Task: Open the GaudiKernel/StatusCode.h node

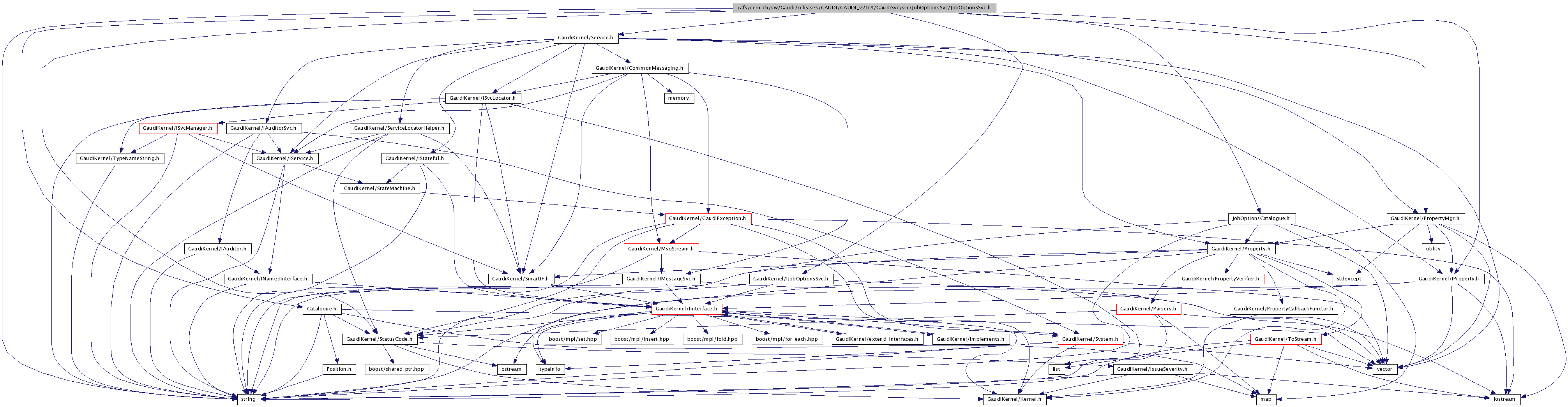Action: pos(379,339)
